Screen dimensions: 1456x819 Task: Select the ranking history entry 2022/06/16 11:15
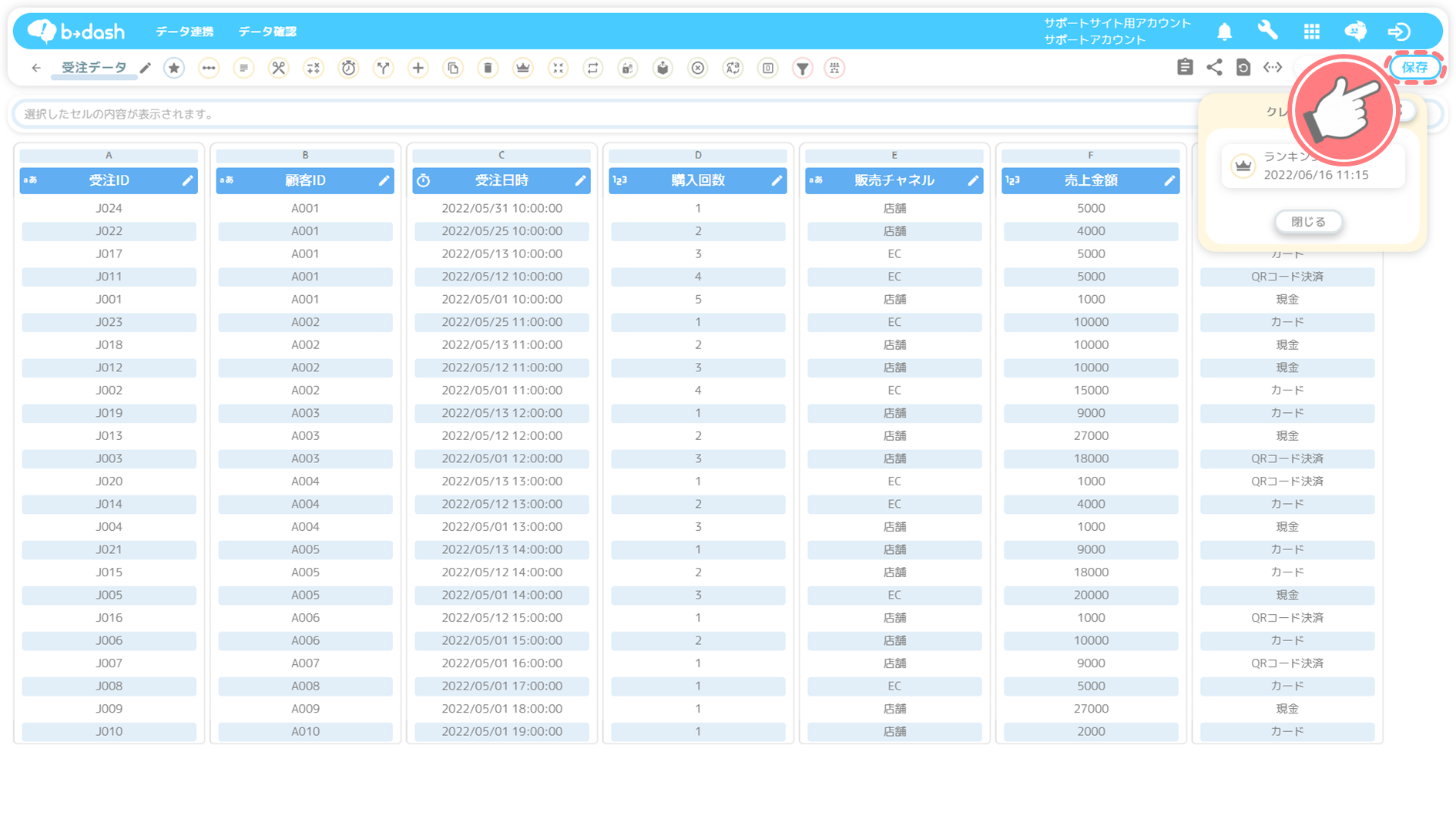coord(1313,166)
